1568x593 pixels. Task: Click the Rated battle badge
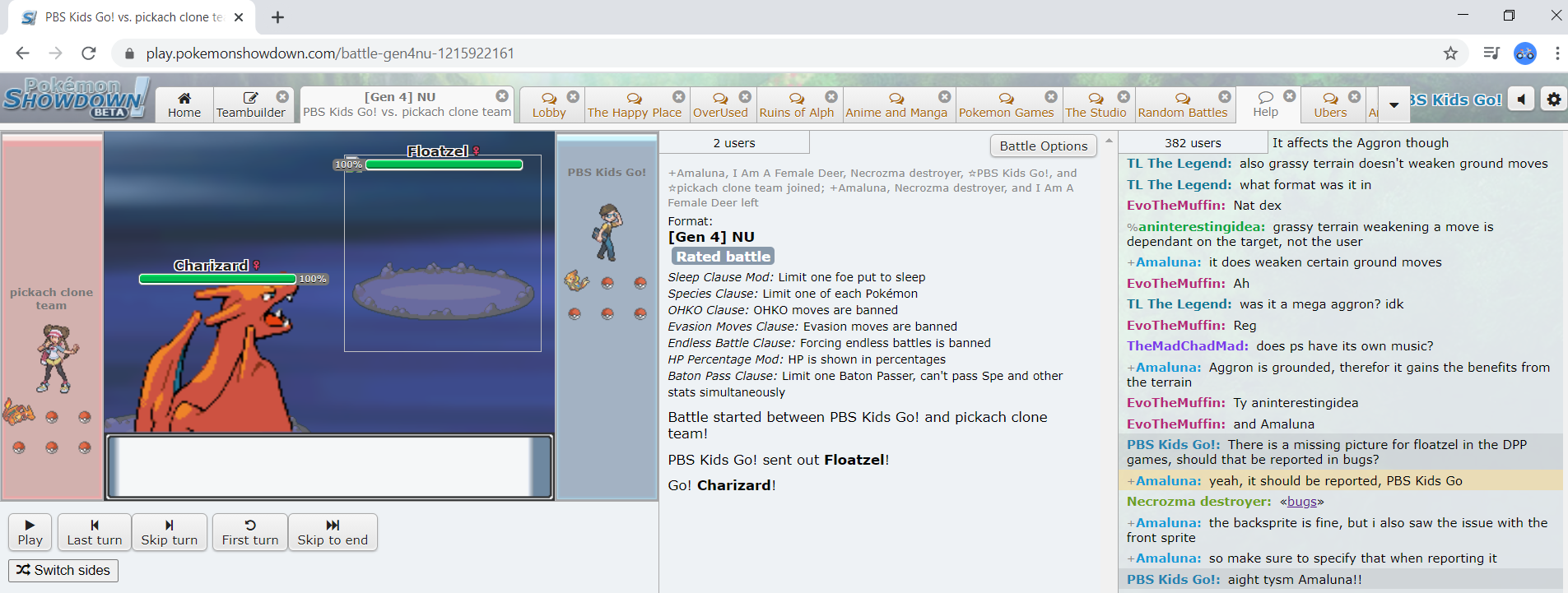[723, 257]
